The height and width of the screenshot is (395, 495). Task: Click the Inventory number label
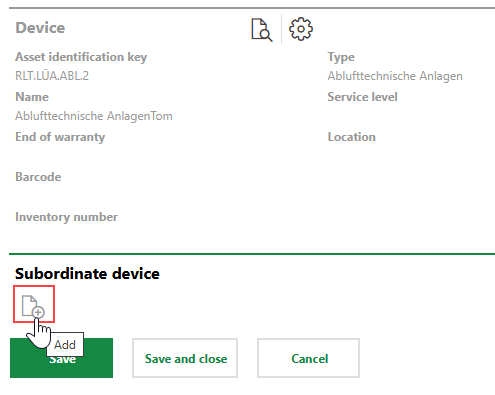(x=66, y=217)
